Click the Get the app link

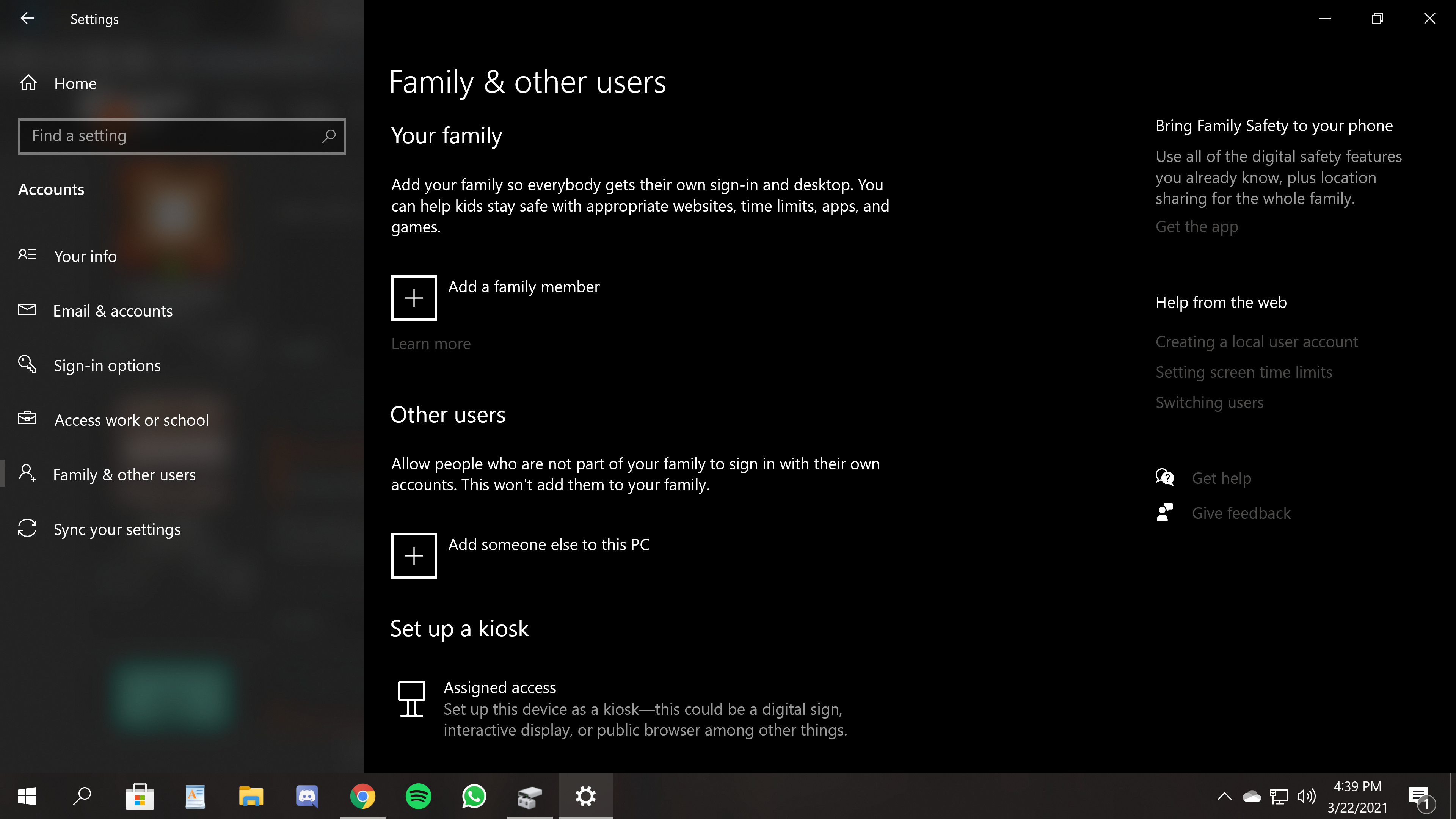point(1197,227)
